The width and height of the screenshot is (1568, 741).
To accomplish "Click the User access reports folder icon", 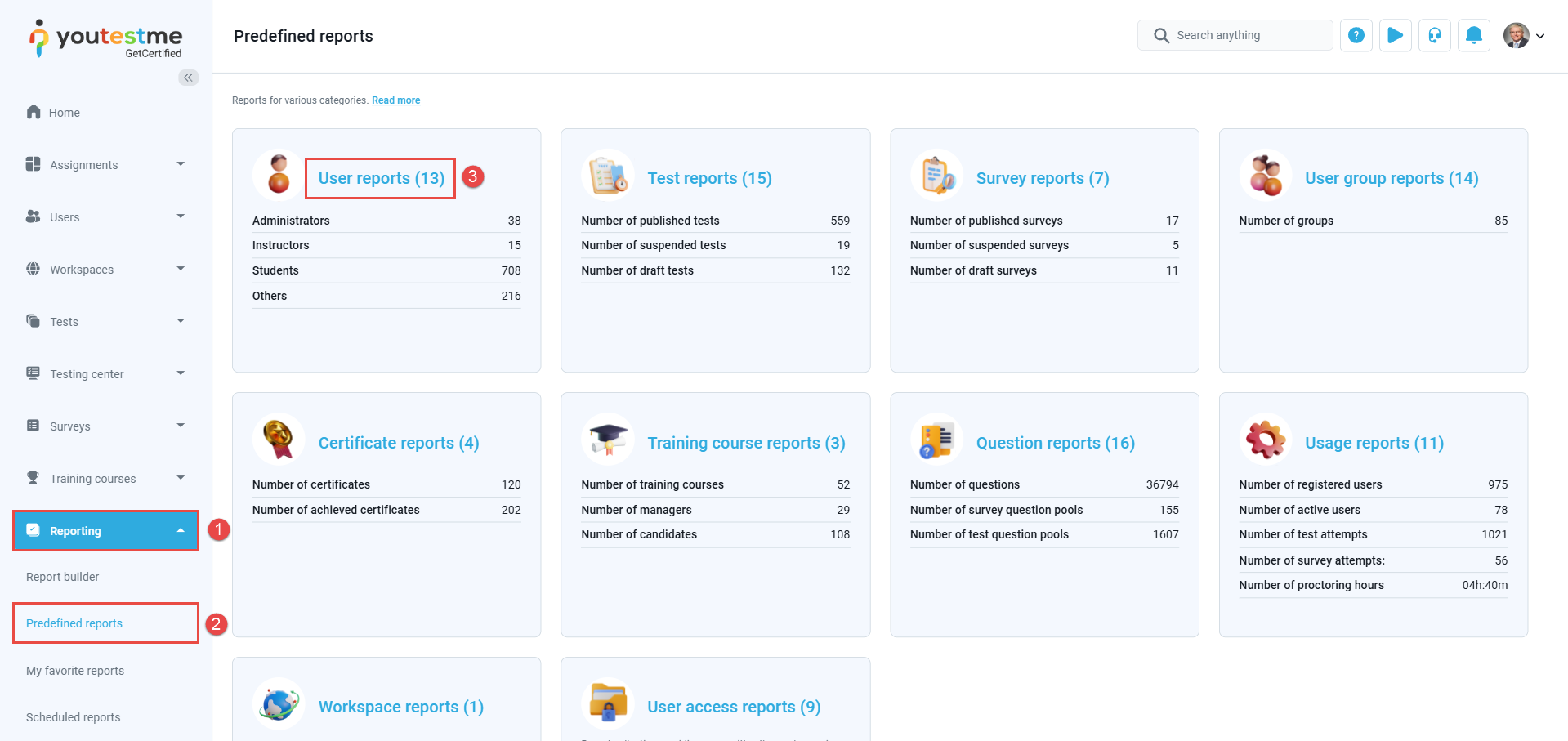I will pyautogui.click(x=608, y=703).
